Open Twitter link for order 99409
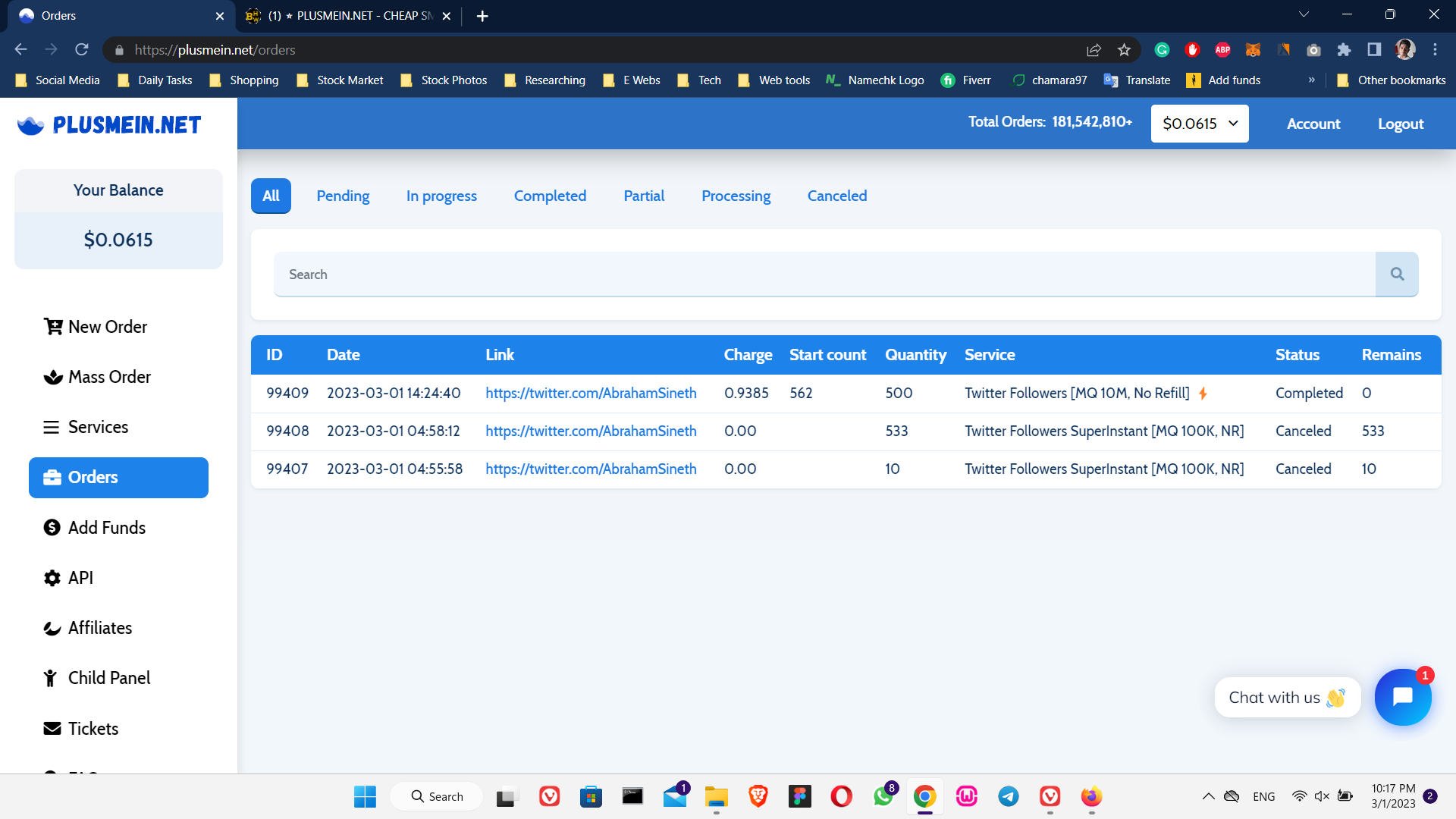 [591, 393]
